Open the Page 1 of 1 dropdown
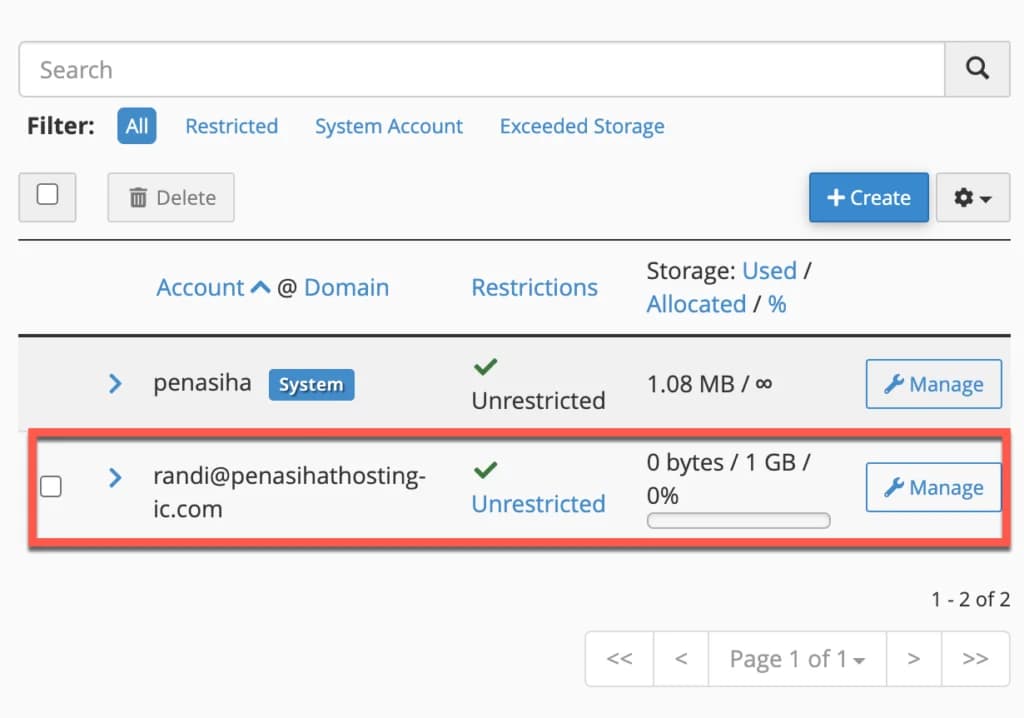 [x=797, y=658]
